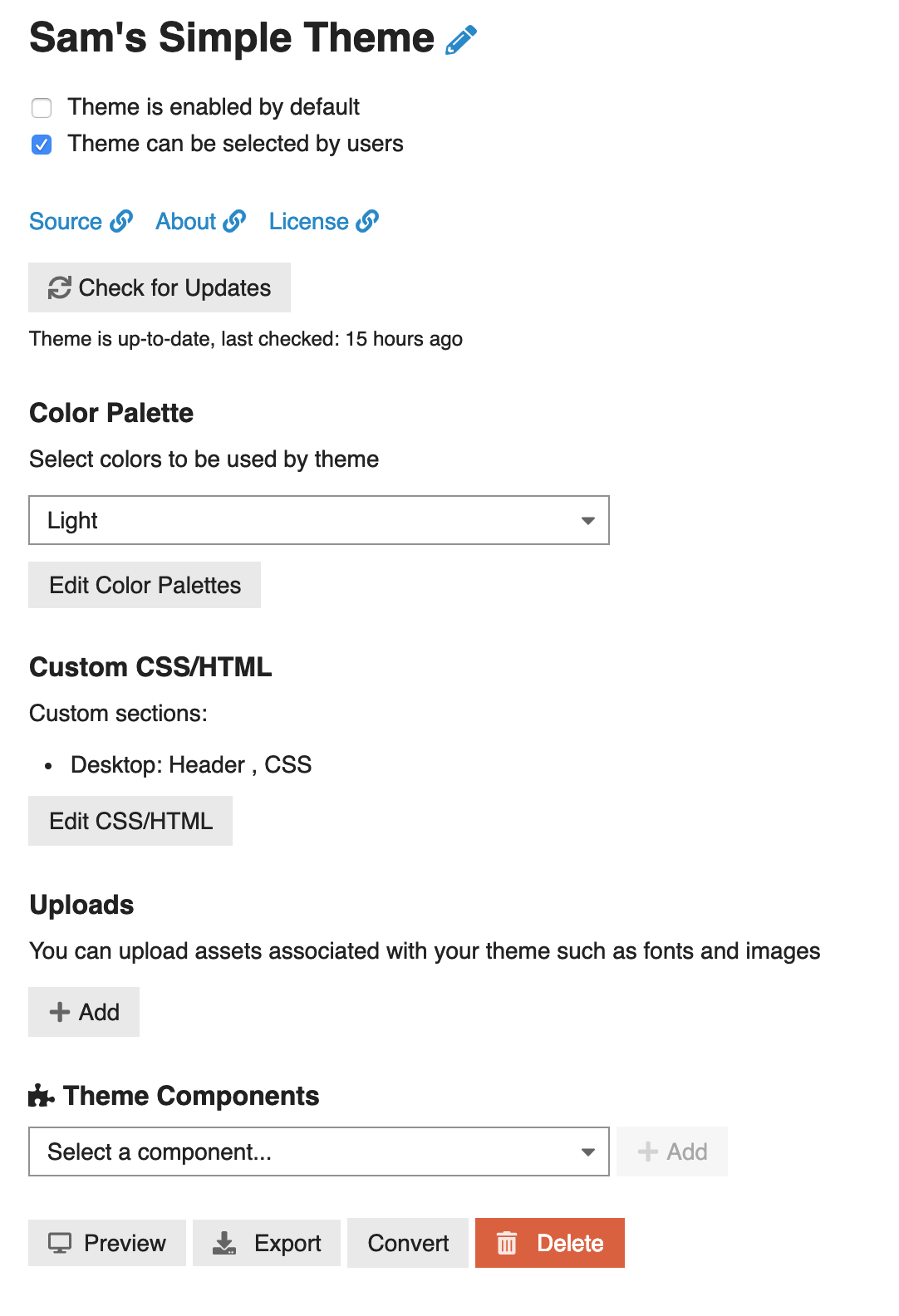This screenshot has width=899, height=1316.
Task: Follow the License link text
Action: point(308,222)
